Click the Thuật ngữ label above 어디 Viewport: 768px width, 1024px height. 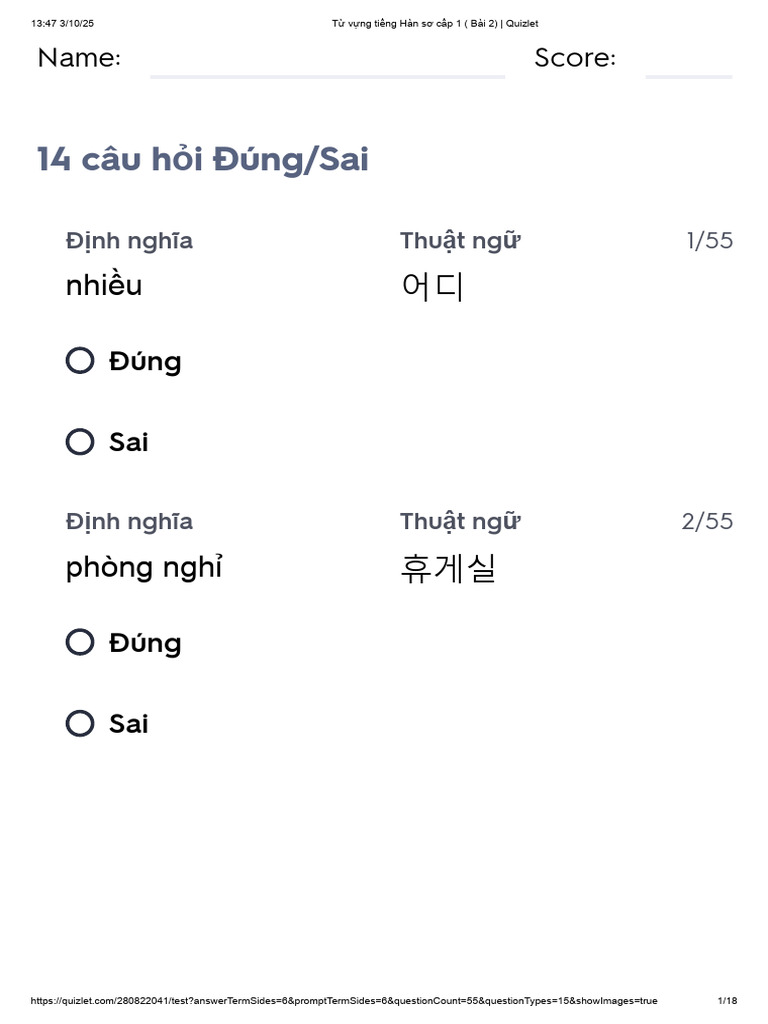[460, 241]
